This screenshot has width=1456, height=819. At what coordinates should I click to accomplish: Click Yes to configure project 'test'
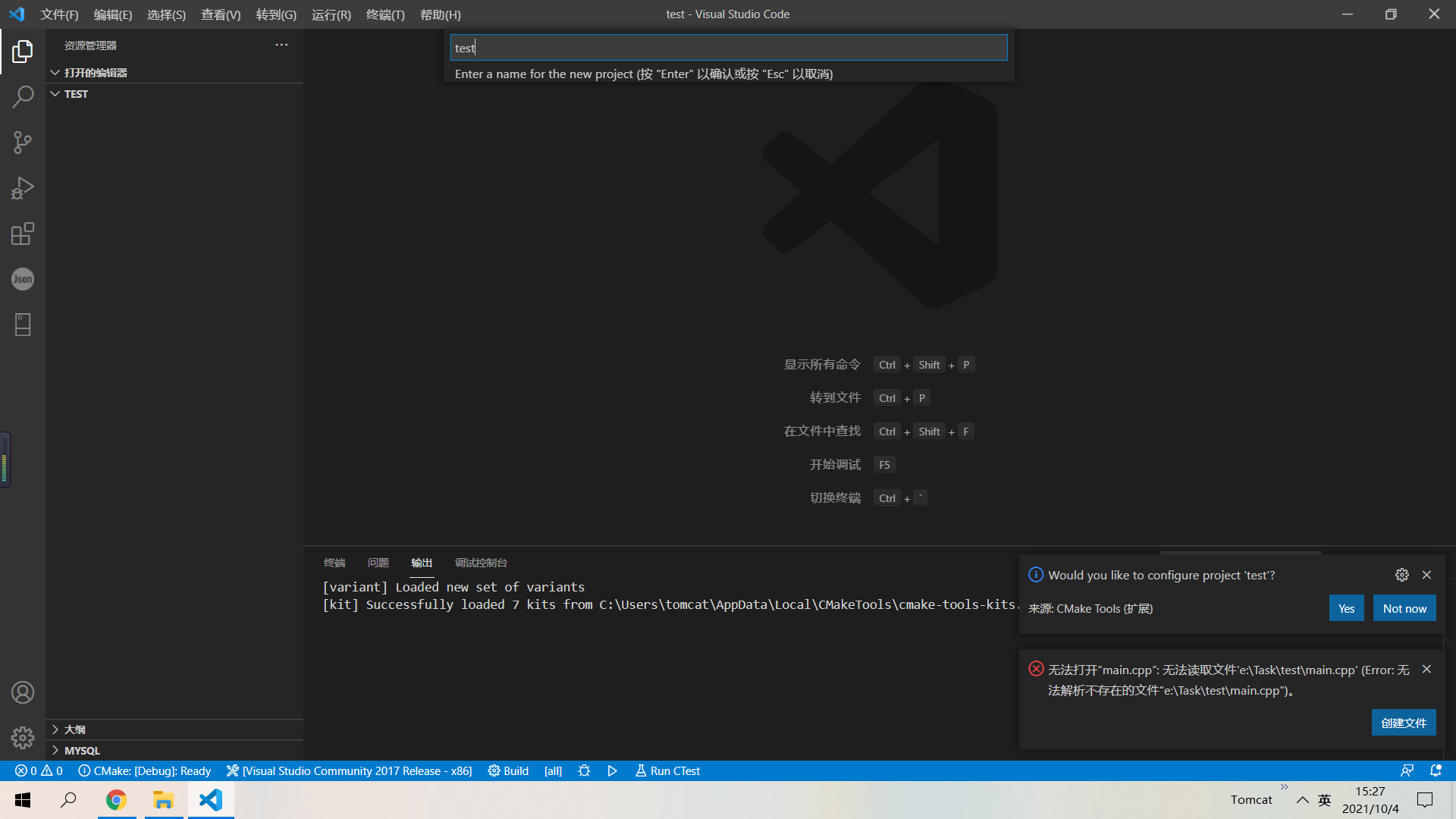[1346, 607]
